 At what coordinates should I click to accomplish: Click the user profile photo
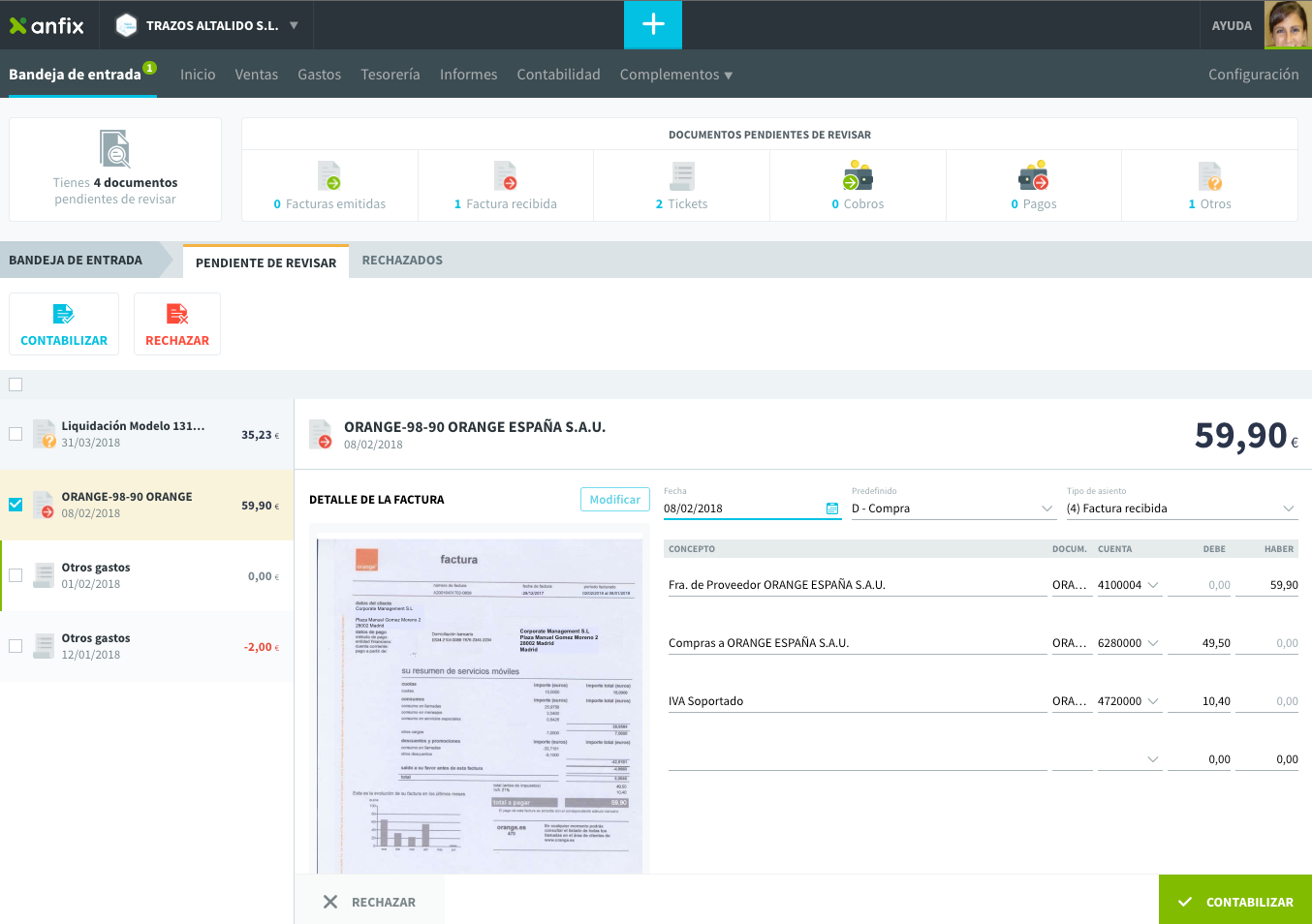[x=1289, y=24]
